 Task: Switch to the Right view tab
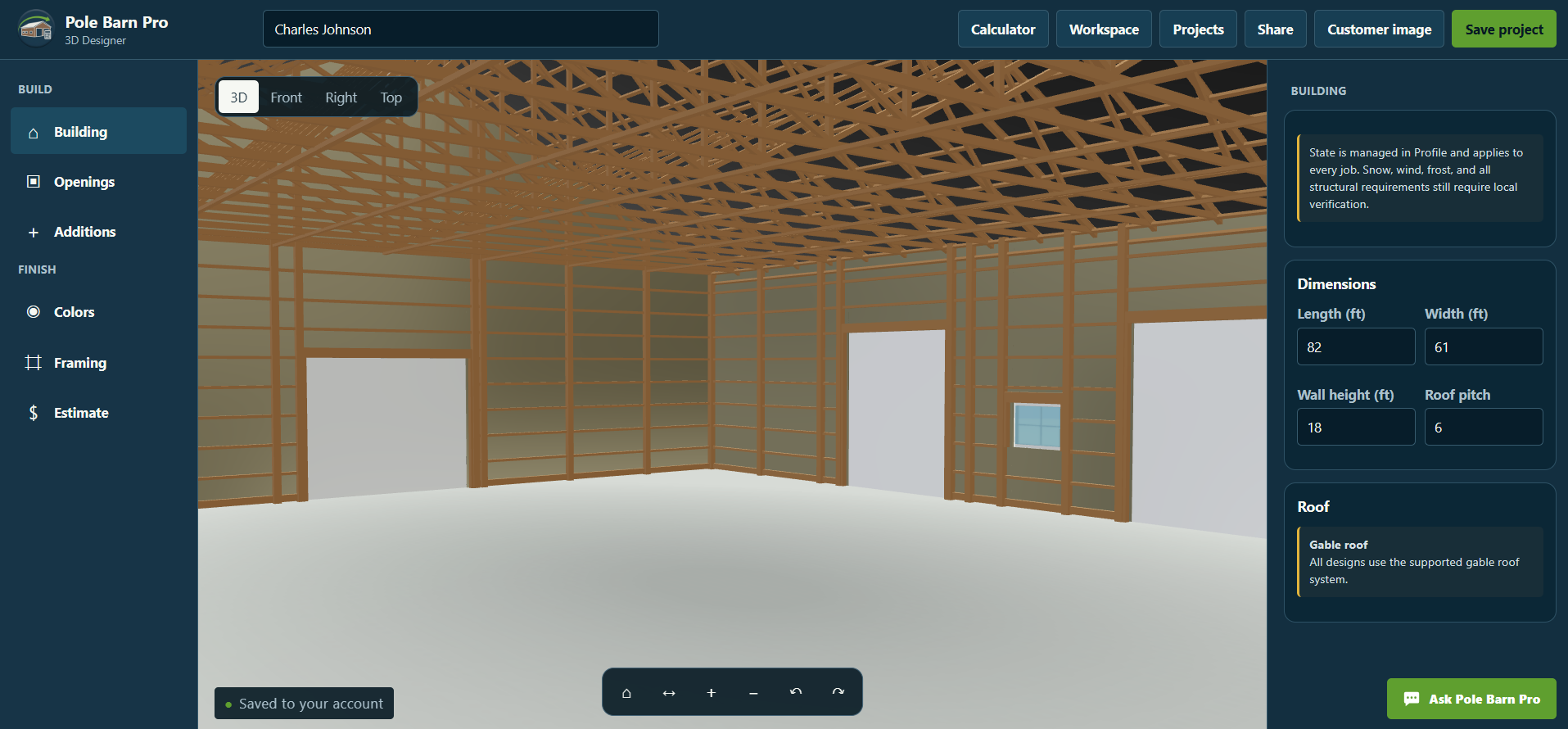pos(341,97)
